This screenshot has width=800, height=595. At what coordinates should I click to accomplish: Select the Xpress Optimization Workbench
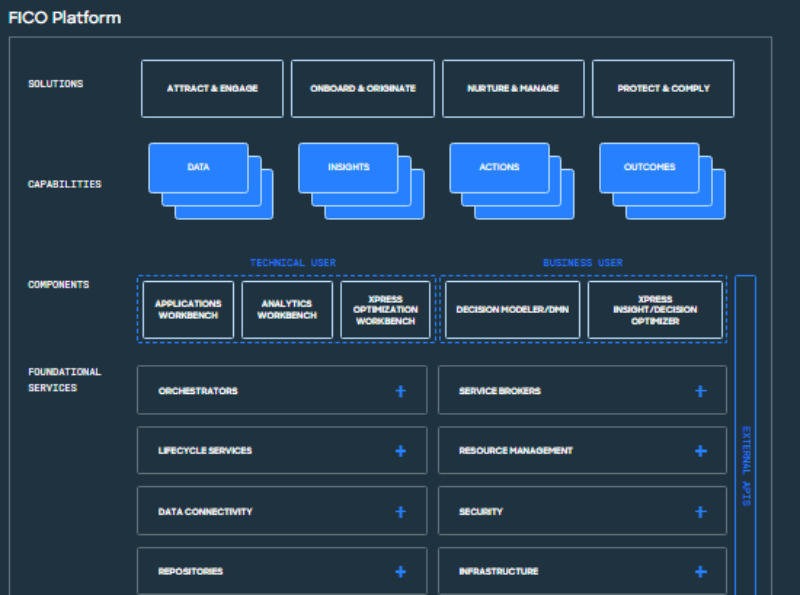click(x=387, y=309)
